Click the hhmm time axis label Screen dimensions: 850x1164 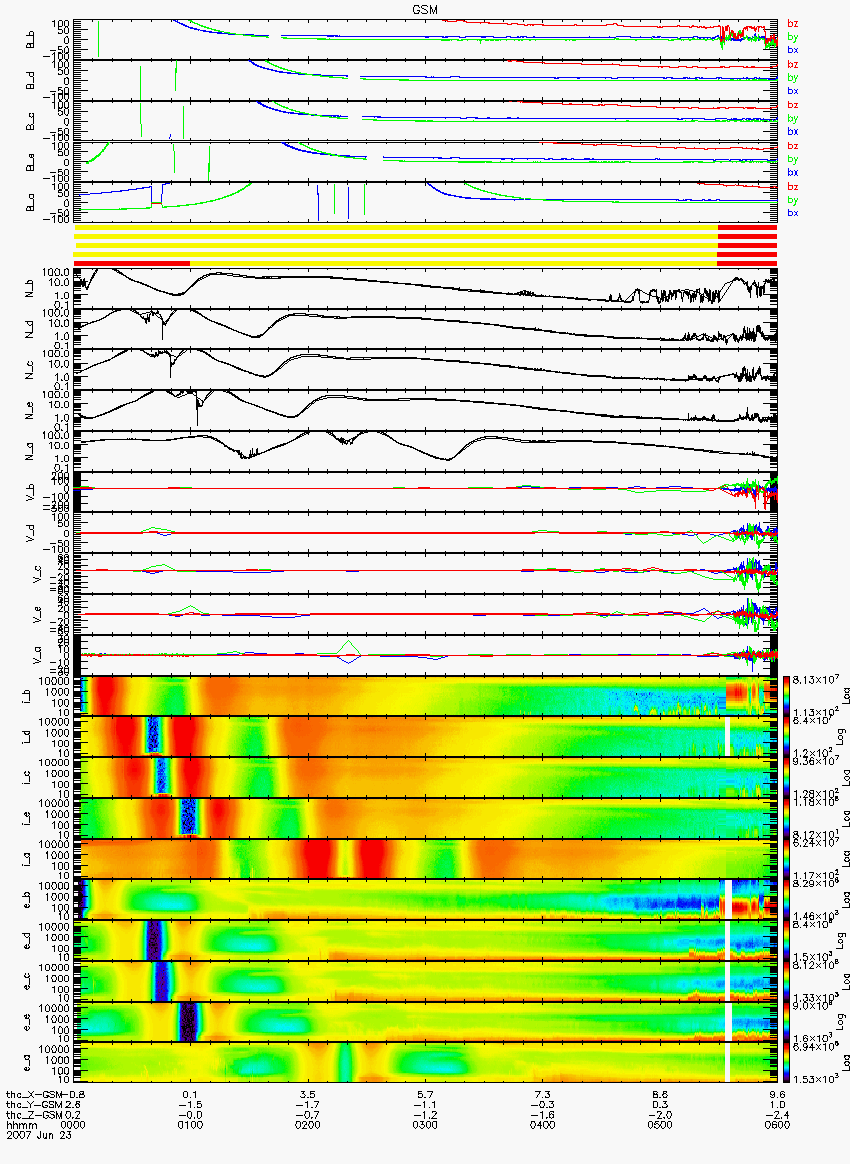(x=21, y=1125)
